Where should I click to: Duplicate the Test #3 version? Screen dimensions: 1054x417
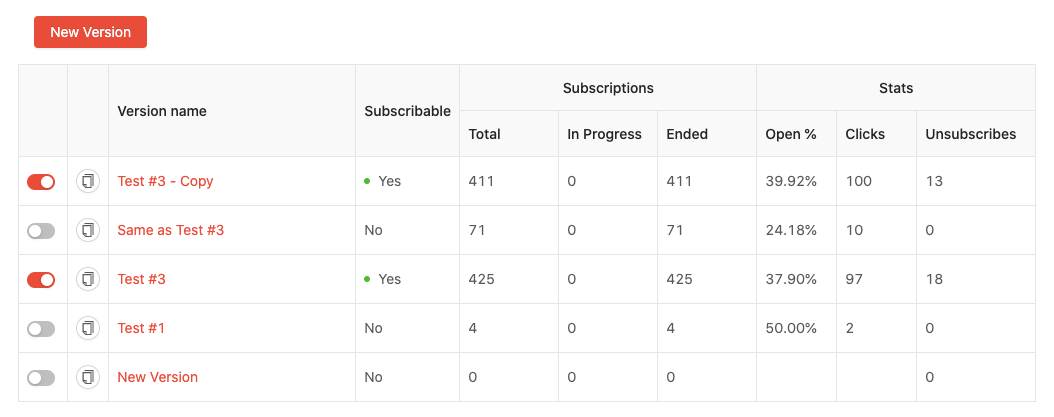coord(88,279)
